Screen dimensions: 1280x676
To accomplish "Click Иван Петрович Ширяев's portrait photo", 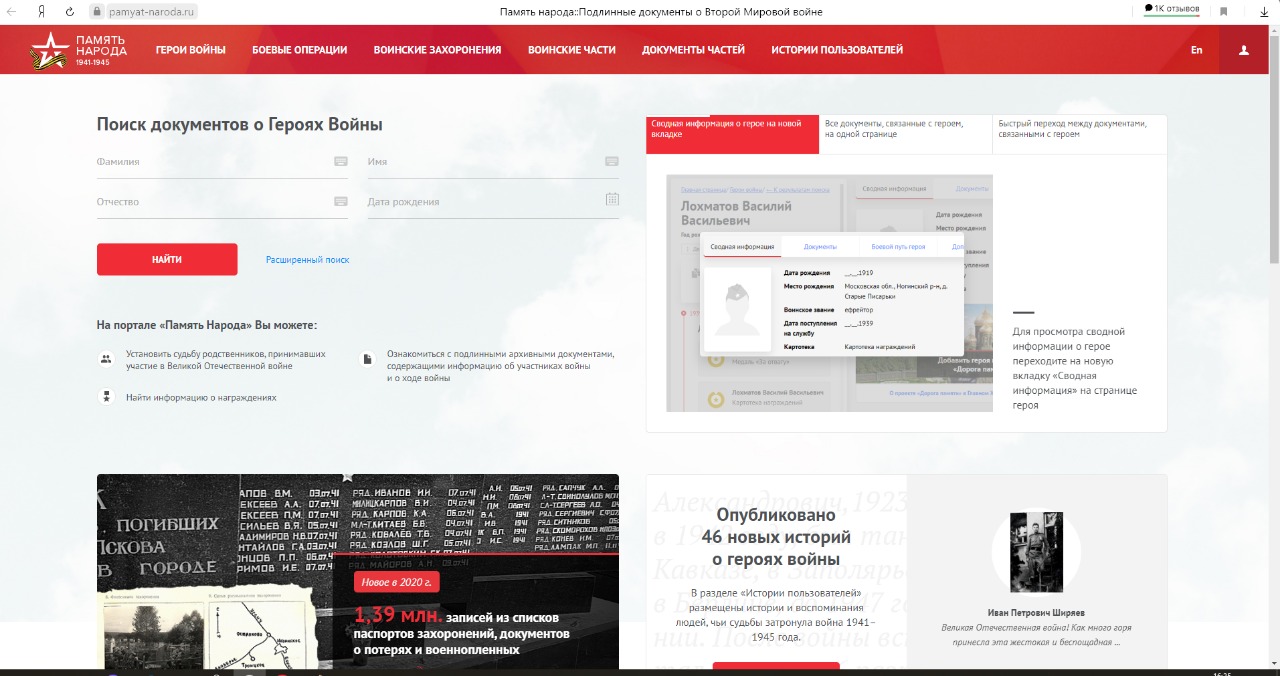I will pos(1036,553).
